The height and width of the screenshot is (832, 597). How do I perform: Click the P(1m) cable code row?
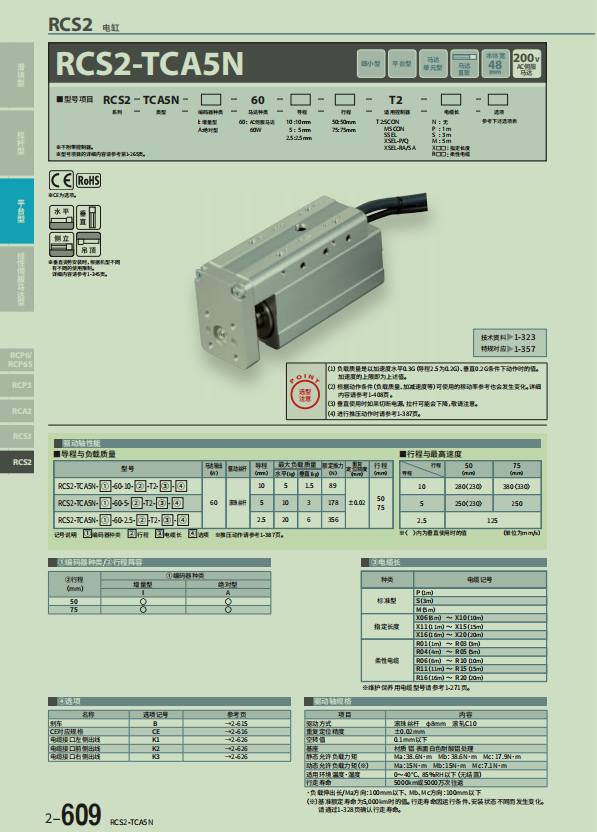pyautogui.click(x=480, y=592)
